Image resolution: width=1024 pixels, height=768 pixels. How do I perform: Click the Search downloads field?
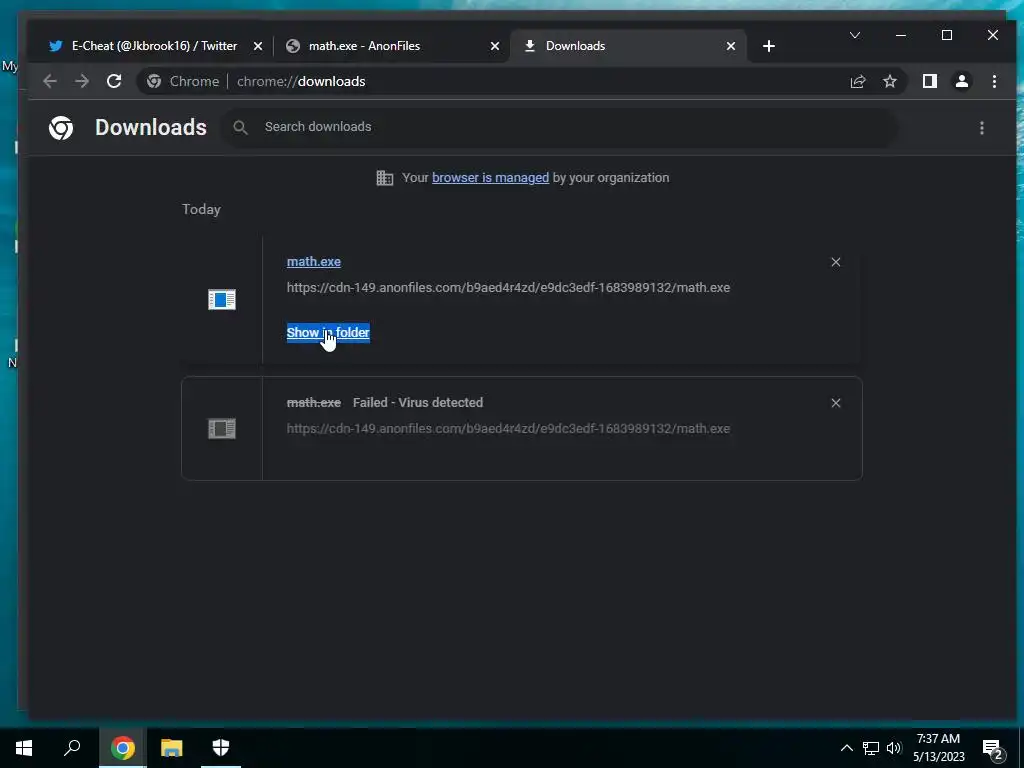[562, 127]
